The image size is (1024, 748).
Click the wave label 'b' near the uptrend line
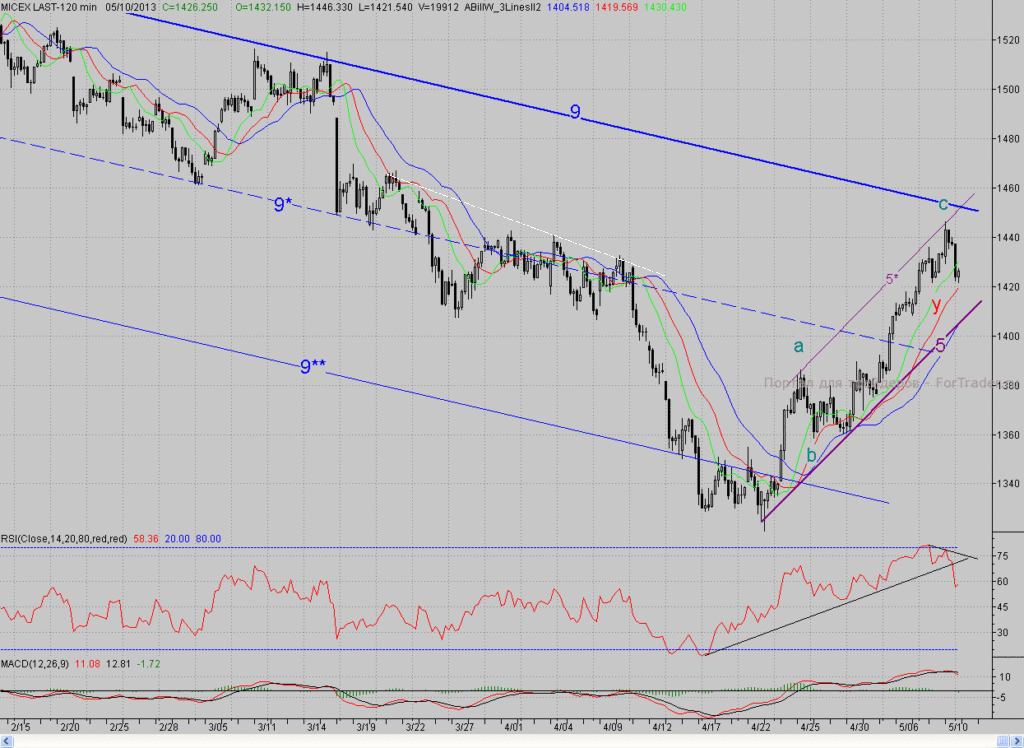[x=812, y=455]
